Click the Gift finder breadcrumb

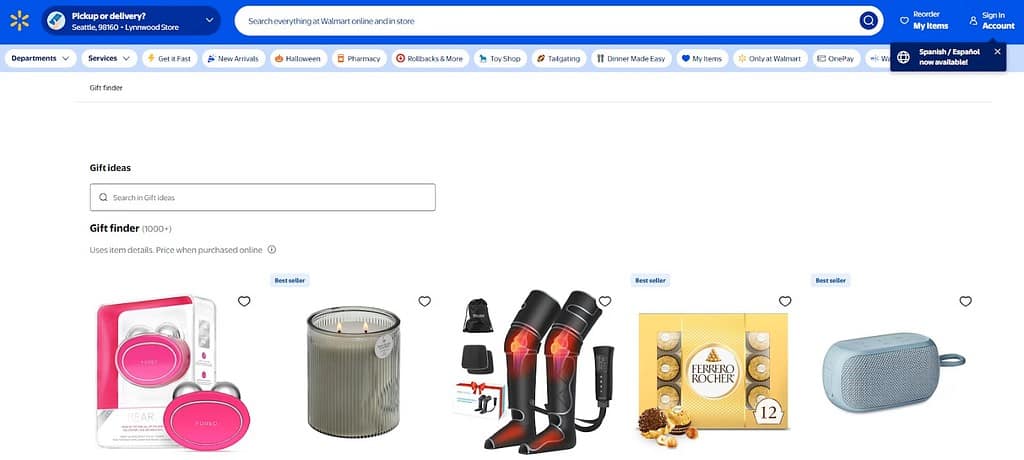click(106, 88)
